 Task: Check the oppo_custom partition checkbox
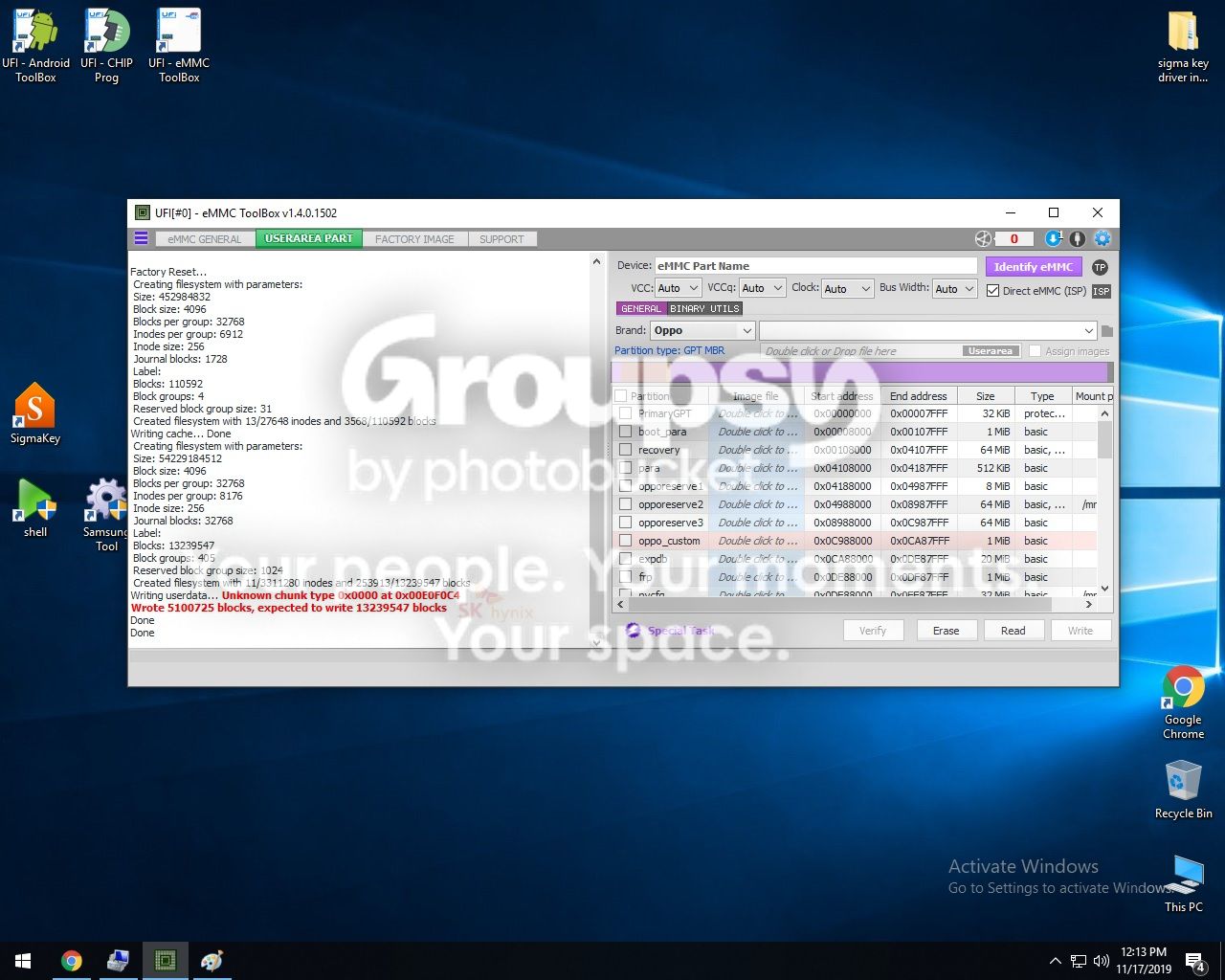(626, 541)
